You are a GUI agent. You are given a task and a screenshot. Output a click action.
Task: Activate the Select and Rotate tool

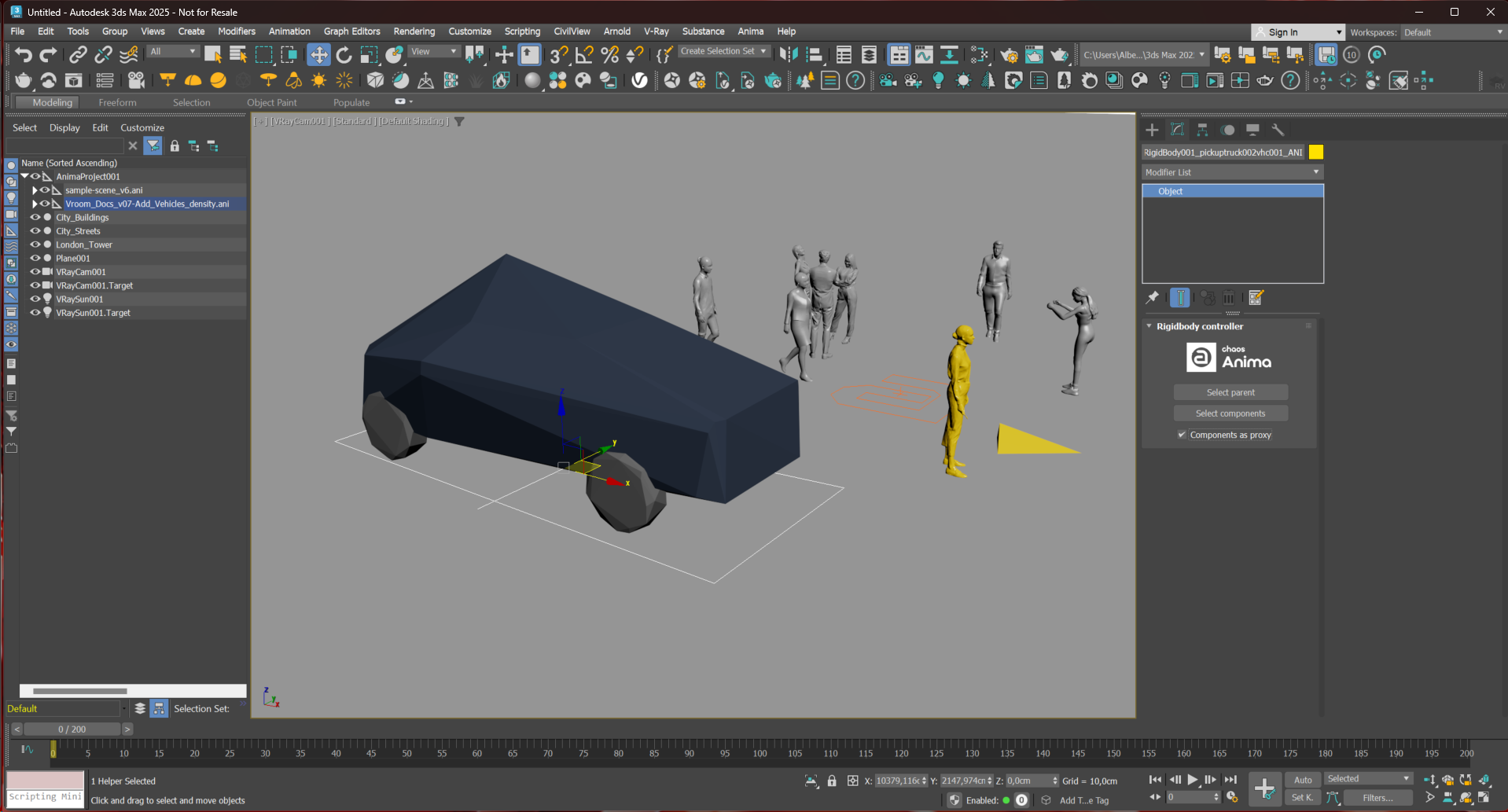coord(344,54)
